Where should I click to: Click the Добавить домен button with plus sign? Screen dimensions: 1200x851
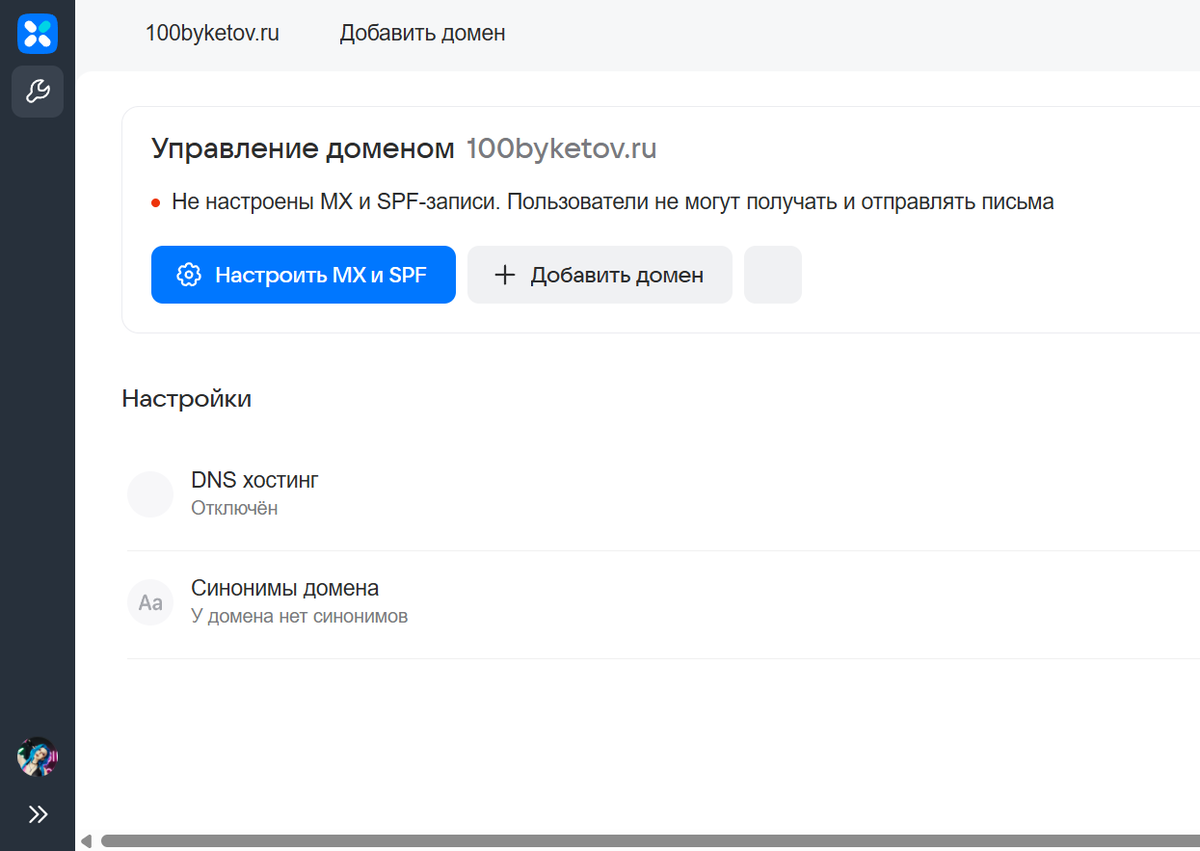tap(599, 274)
